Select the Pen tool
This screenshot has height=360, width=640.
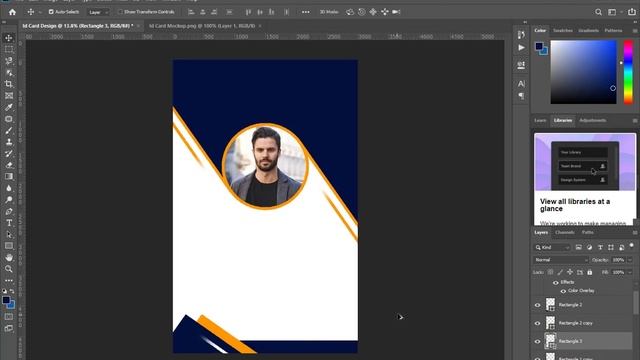pyautogui.click(x=9, y=211)
